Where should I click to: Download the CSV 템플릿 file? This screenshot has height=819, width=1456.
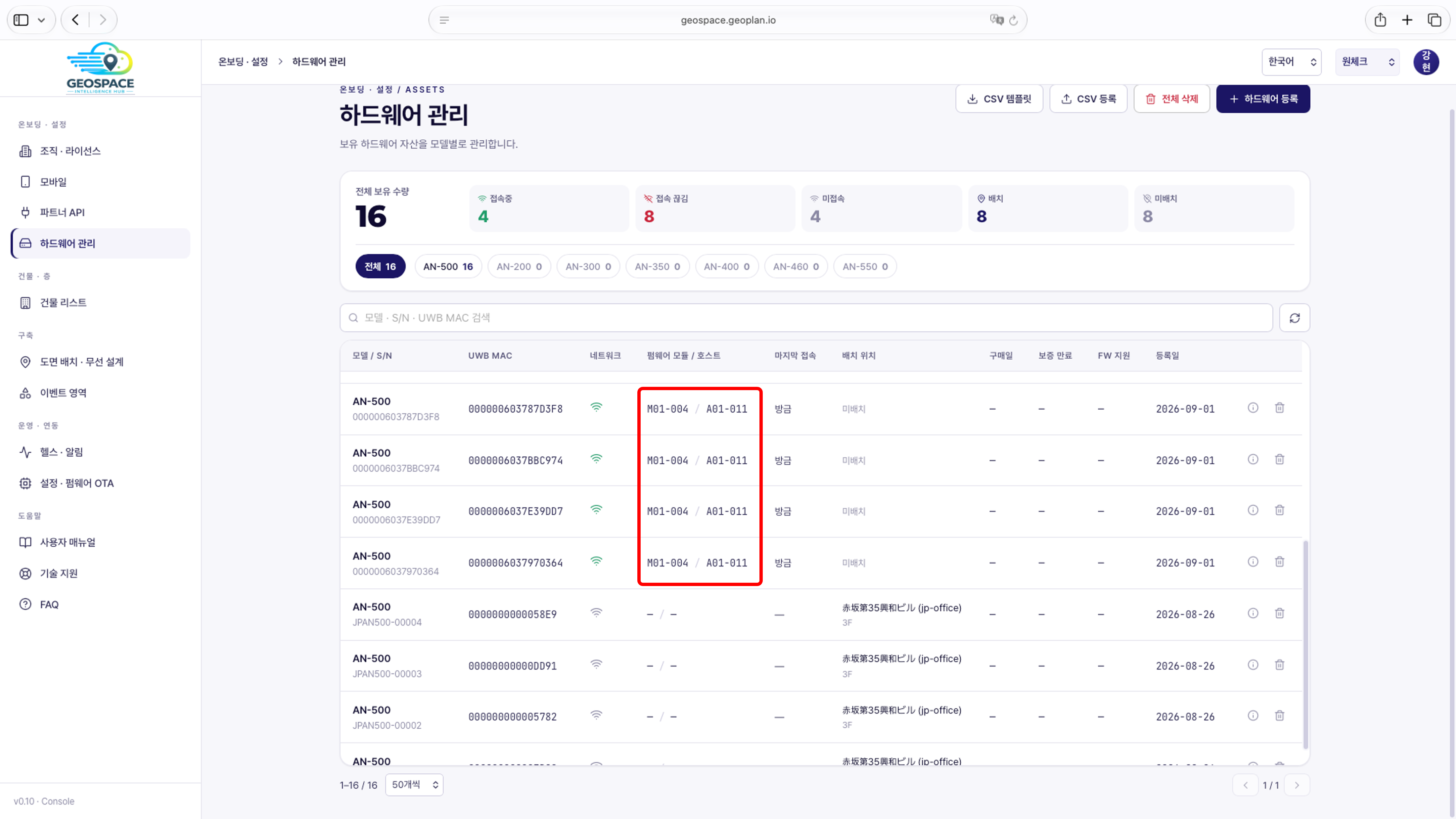click(x=999, y=99)
